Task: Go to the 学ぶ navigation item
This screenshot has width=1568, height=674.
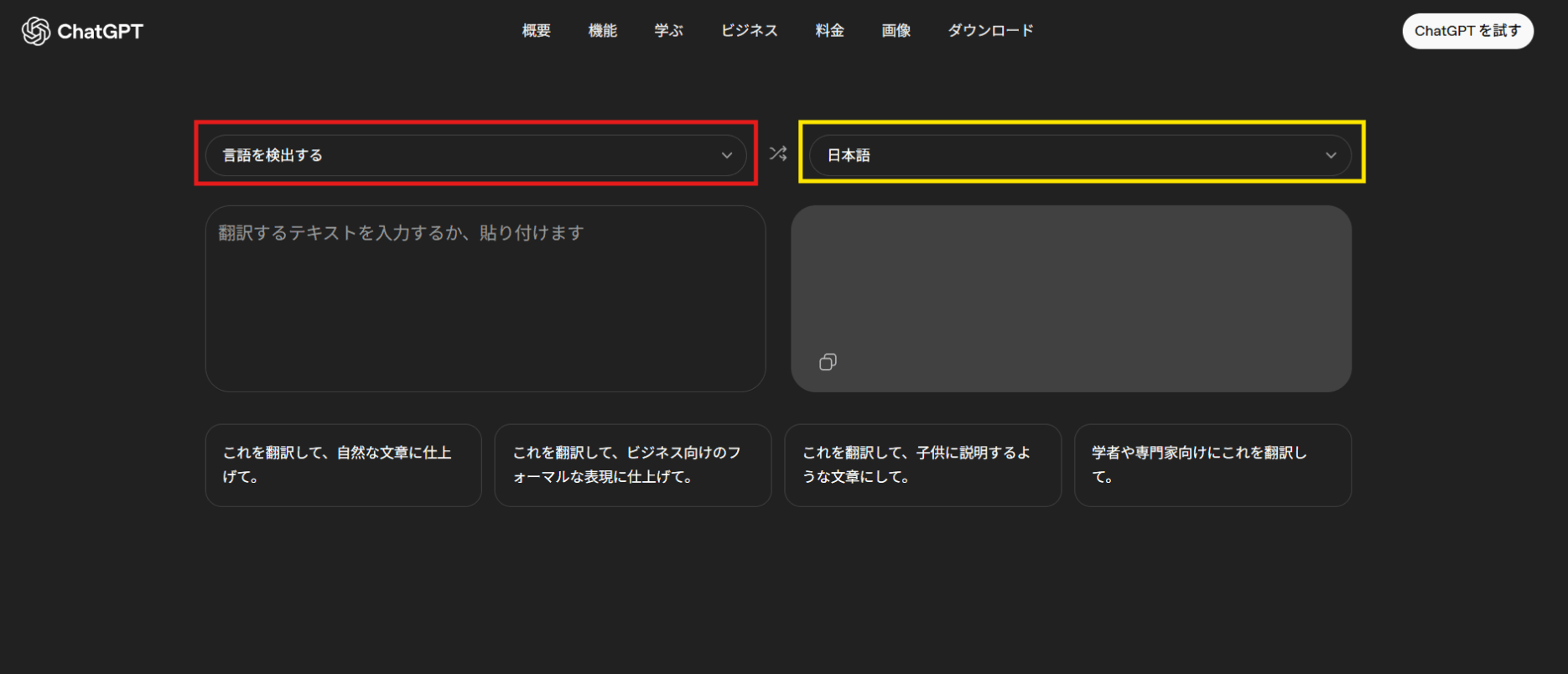Action: pos(668,31)
